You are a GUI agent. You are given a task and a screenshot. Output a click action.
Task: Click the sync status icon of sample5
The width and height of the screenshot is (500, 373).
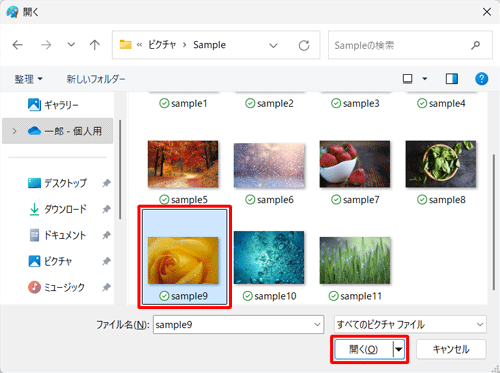(164, 200)
